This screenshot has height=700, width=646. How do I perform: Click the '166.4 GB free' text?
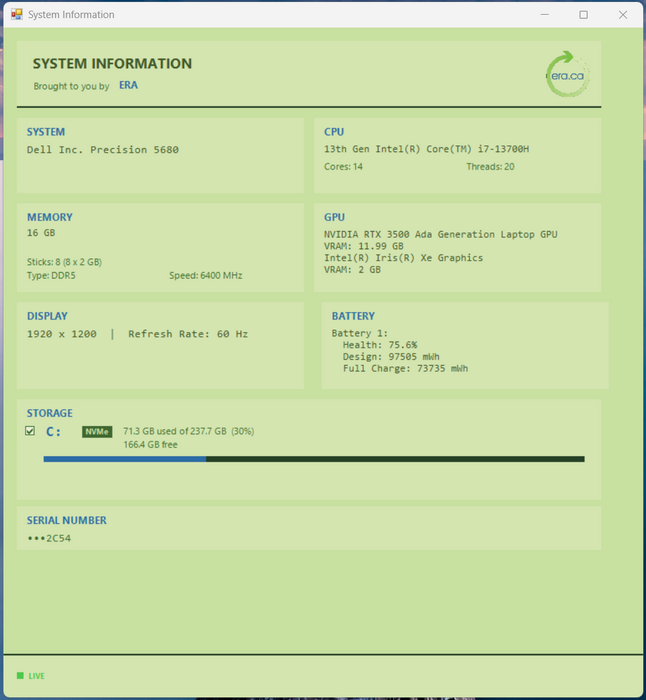click(x=150, y=445)
